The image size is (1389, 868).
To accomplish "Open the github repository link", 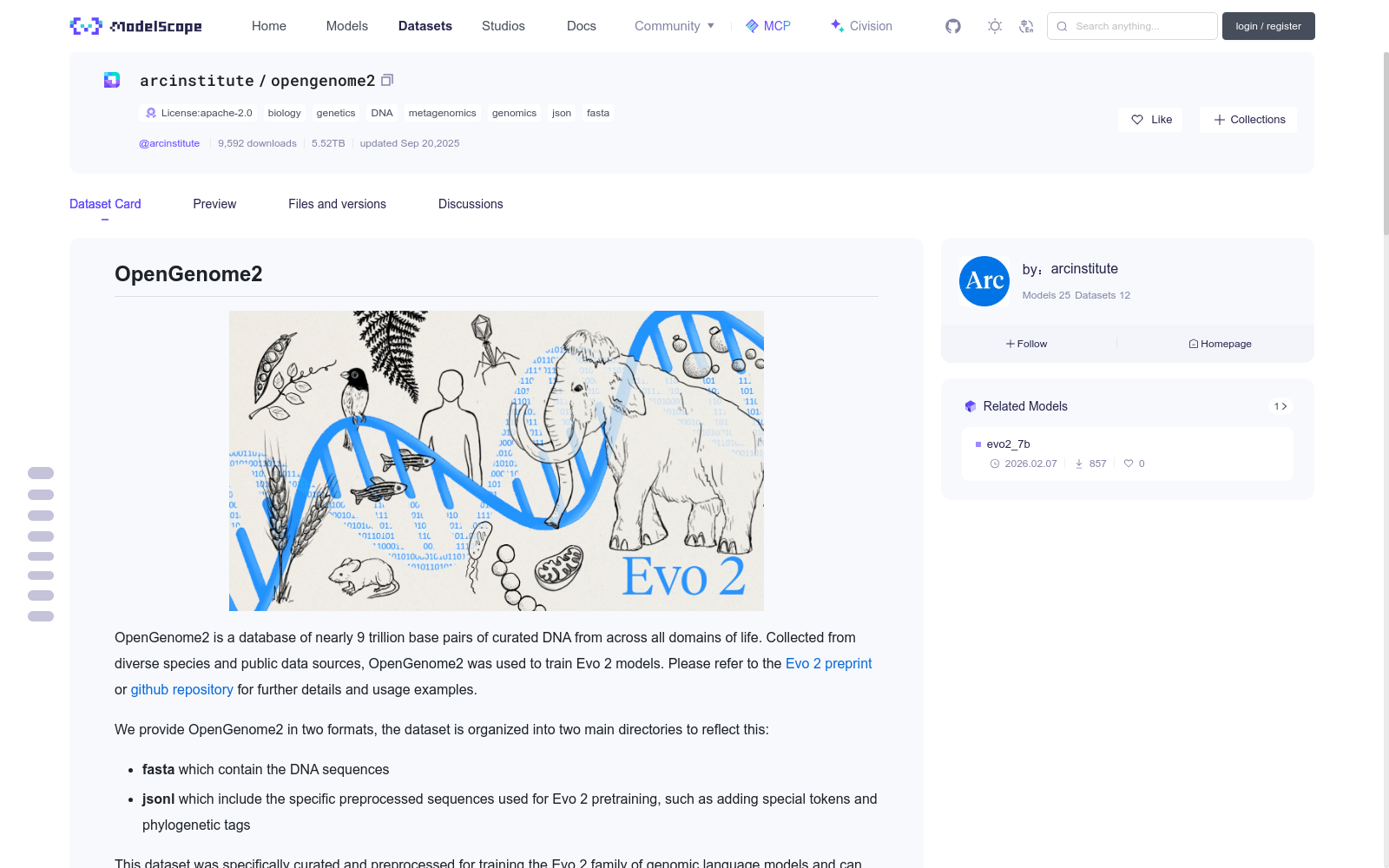I will click(182, 689).
